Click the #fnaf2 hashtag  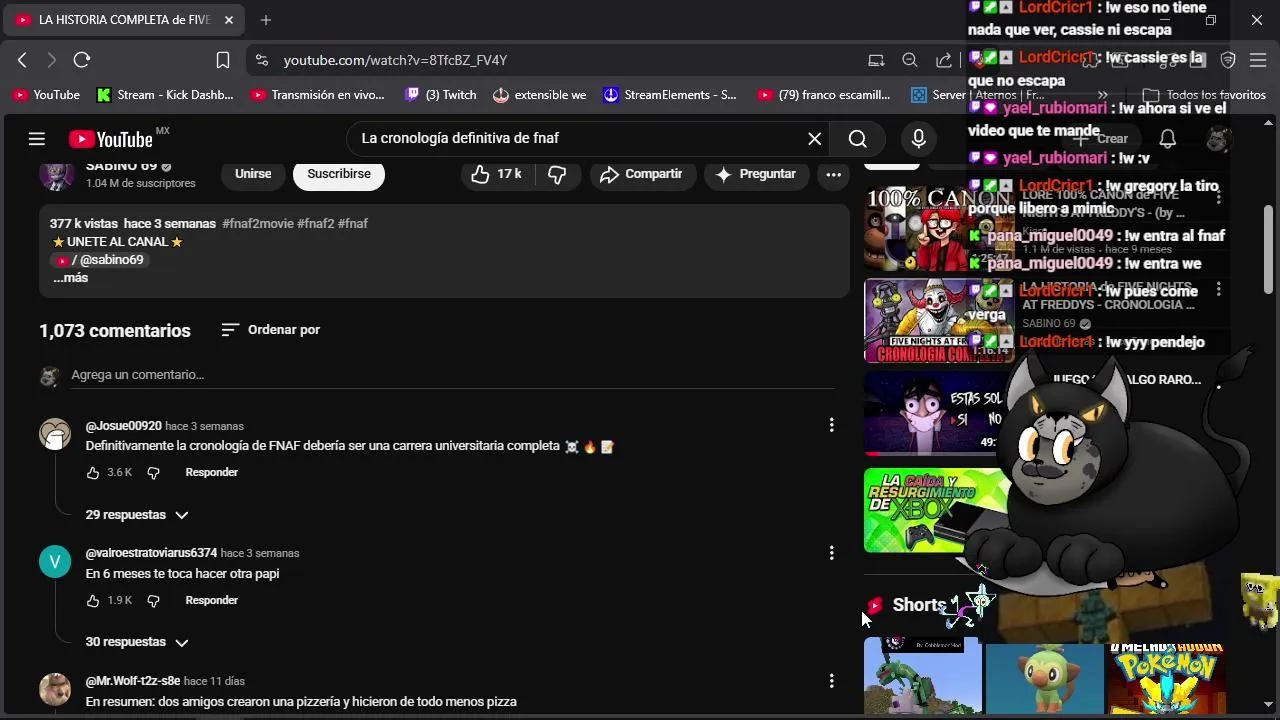click(x=315, y=224)
